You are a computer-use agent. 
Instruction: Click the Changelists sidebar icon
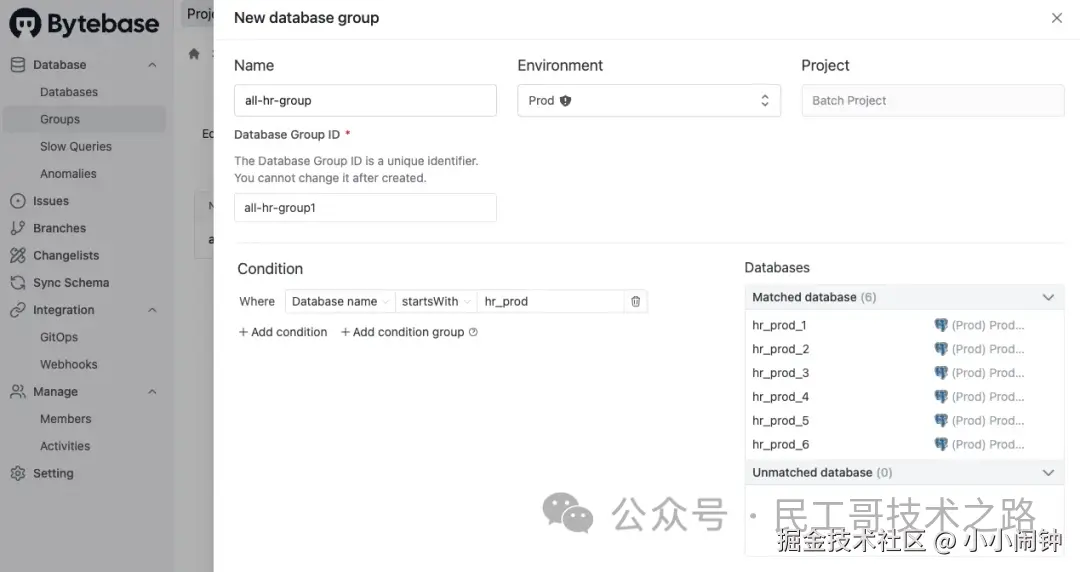coord(17,256)
